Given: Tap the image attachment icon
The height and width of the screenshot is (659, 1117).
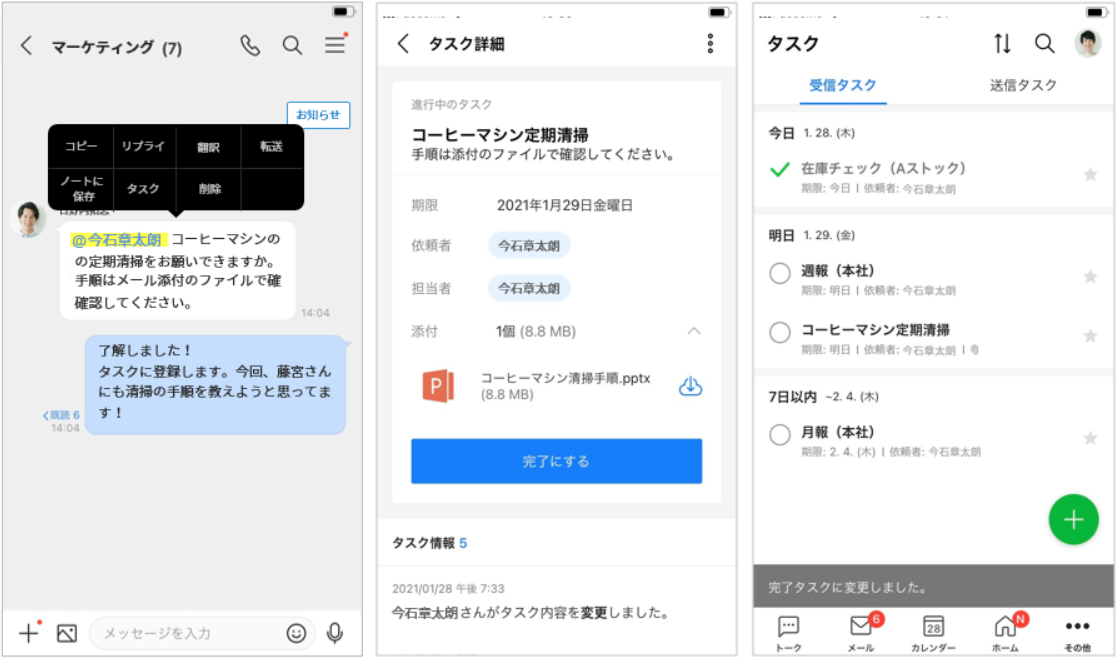Looking at the screenshot, I should 67,633.
